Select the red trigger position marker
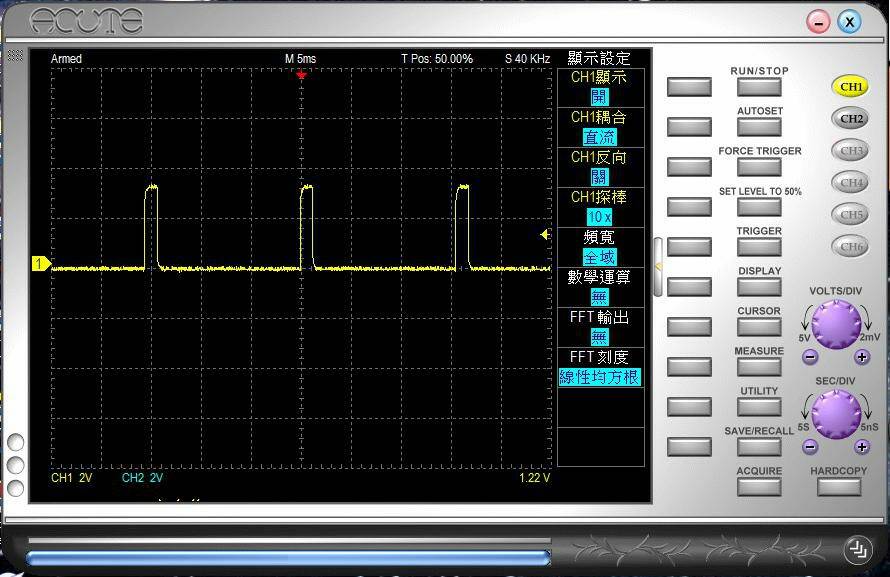Viewport: 890px width, 577px height. 301,75
